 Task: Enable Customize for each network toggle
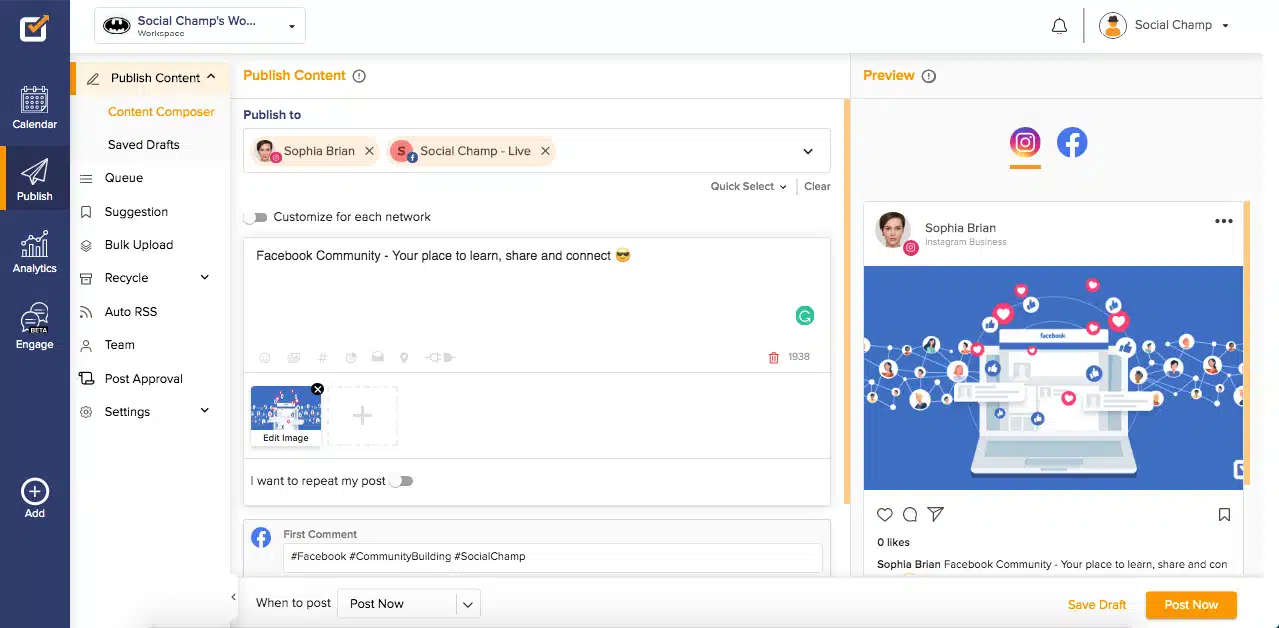point(256,217)
